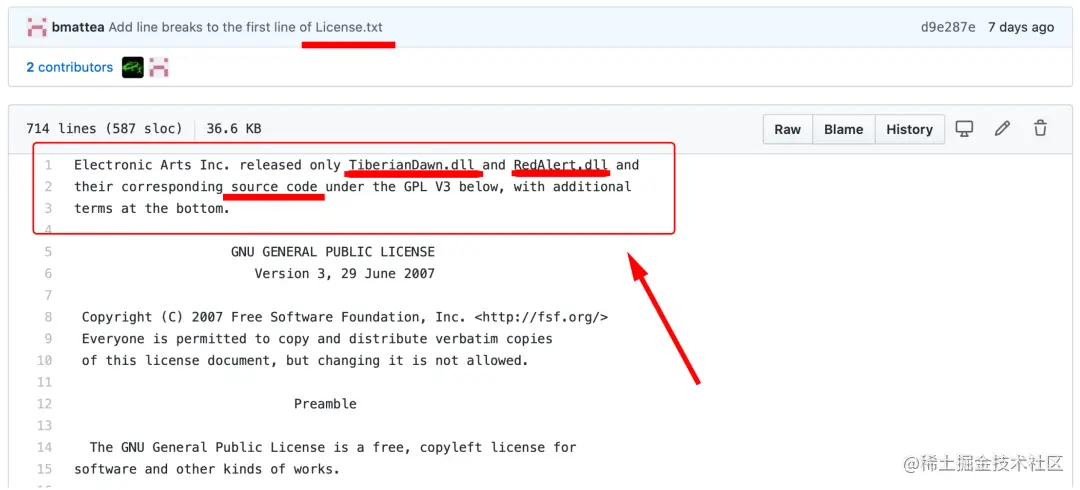Click the '714 lines (587 sloc)' info
Screen dimensions: 1080x490
click(x=104, y=129)
